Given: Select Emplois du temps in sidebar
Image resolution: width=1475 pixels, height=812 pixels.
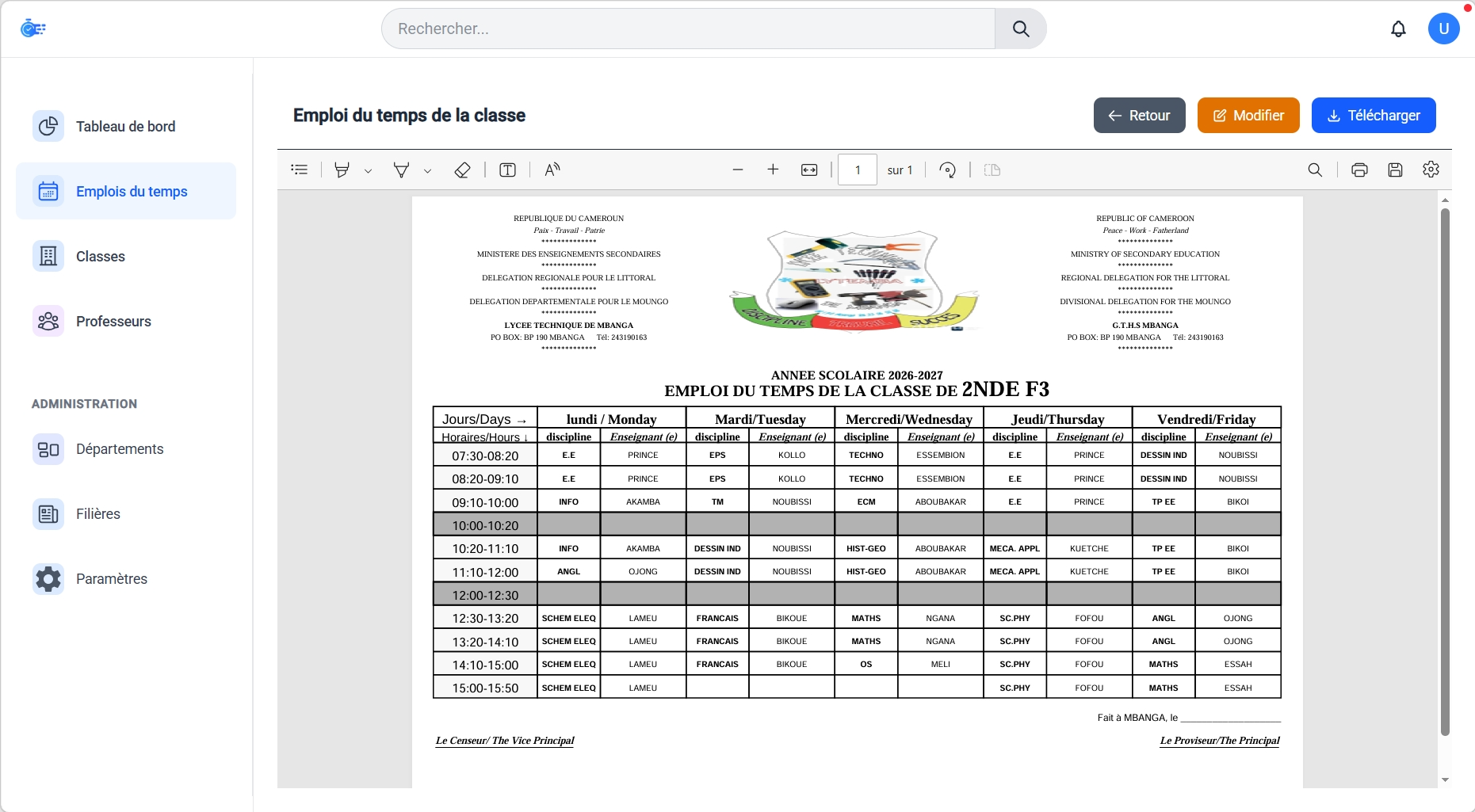Looking at the screenshot, I should coord(126,192).
